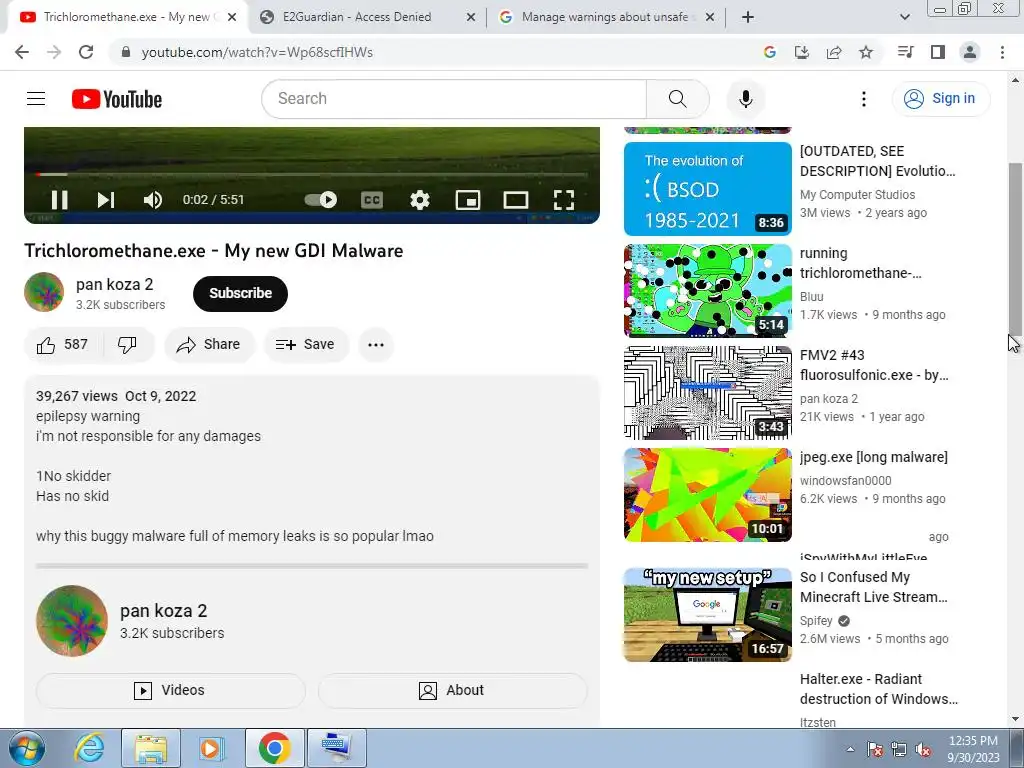The height and width of the screenshot is (768, 1024).
Task: Click the Google icon in address bar
Action: pyautogui.click(x=770, y=52)
